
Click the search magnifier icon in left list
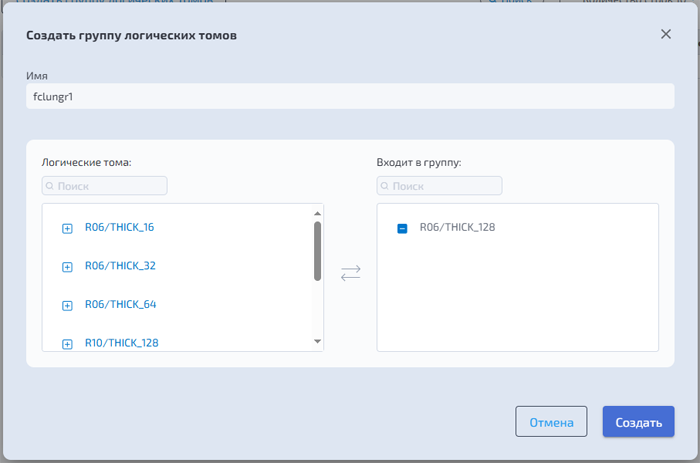(50, 186)
